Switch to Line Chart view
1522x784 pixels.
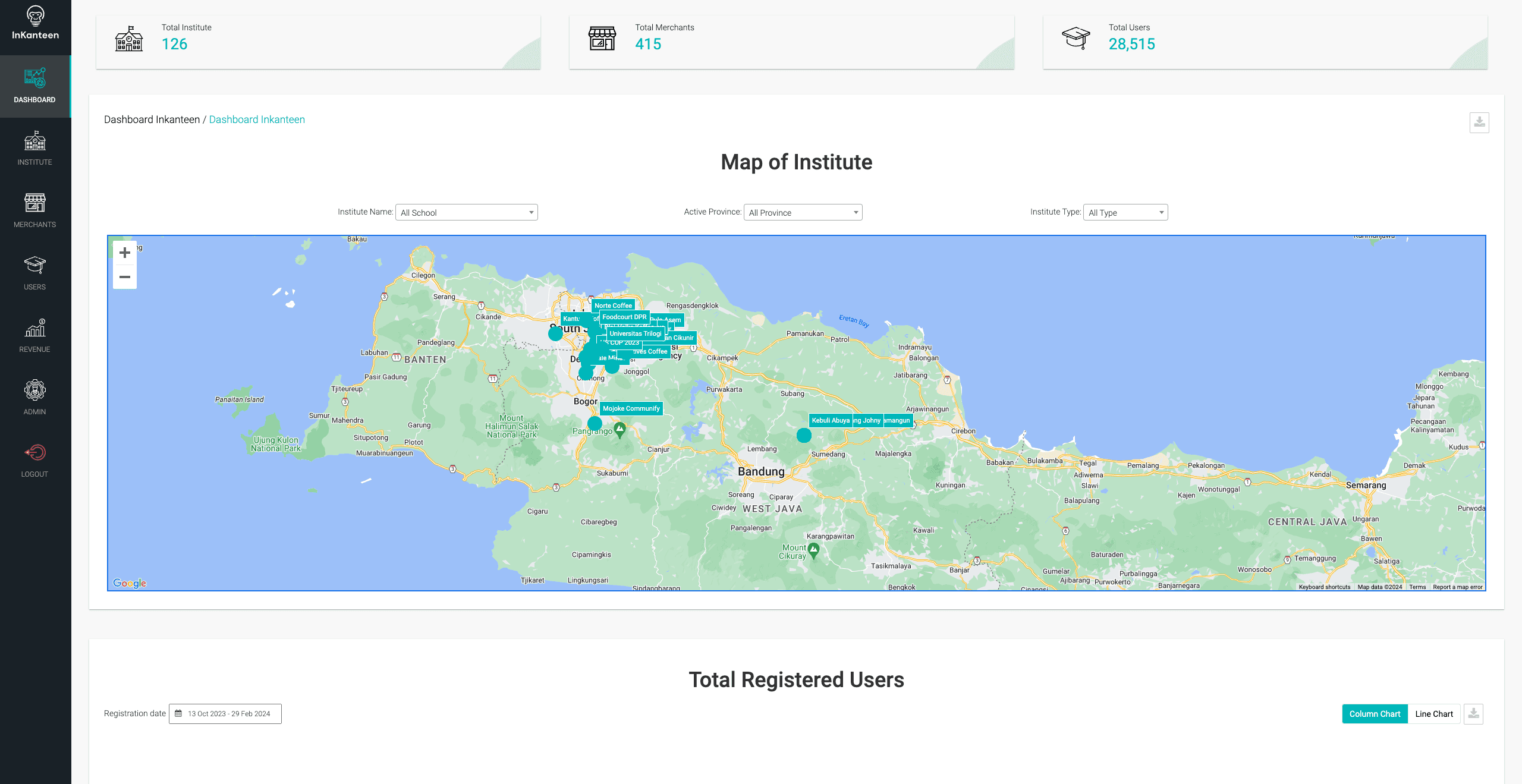(1434, 714)
